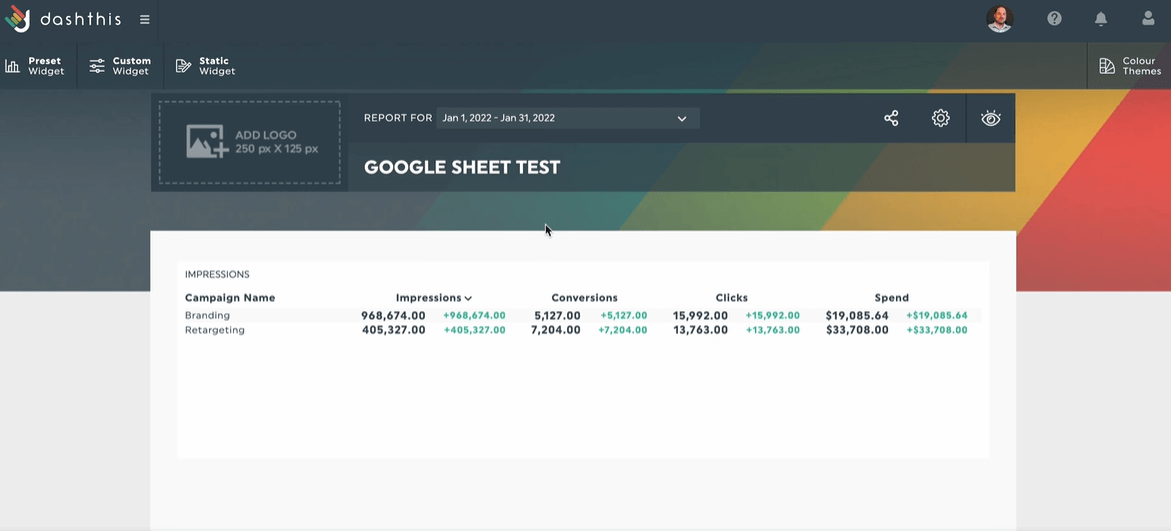Click the Conversions column header
1171x531 pixels.
584,297
